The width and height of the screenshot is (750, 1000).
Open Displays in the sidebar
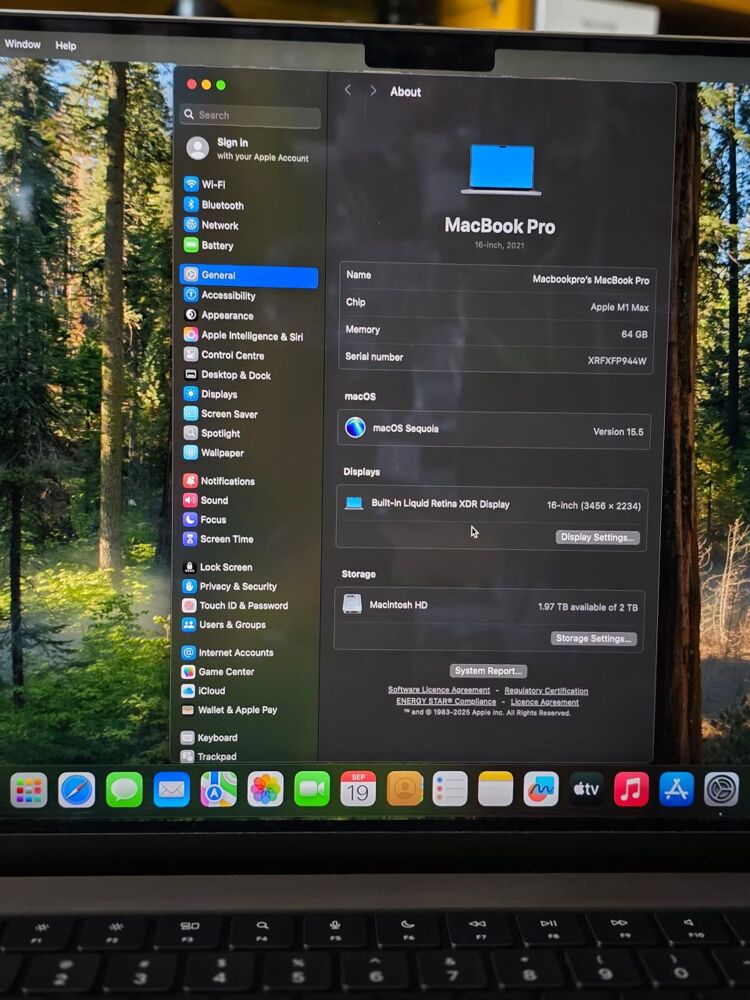[210, 394]
